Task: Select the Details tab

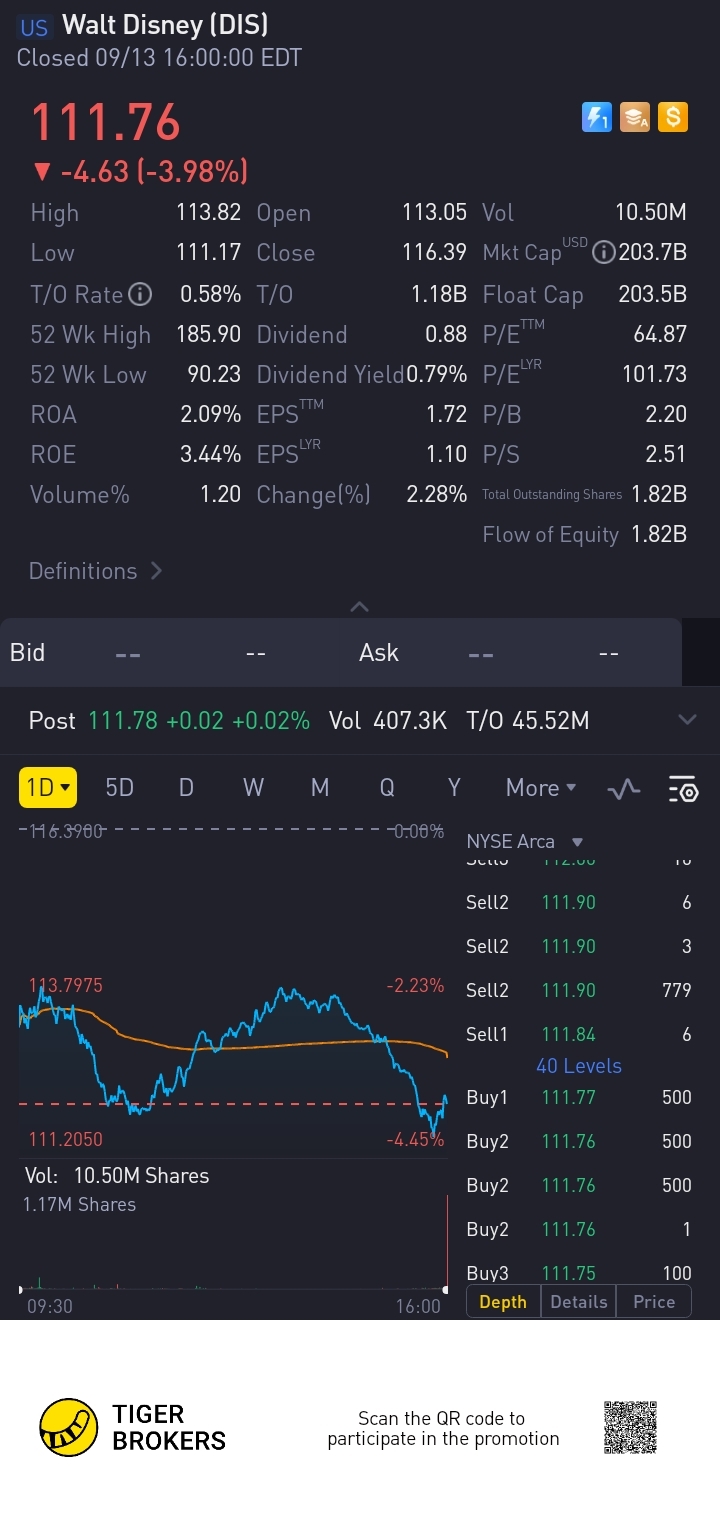Action: (x=578, y=1302)
